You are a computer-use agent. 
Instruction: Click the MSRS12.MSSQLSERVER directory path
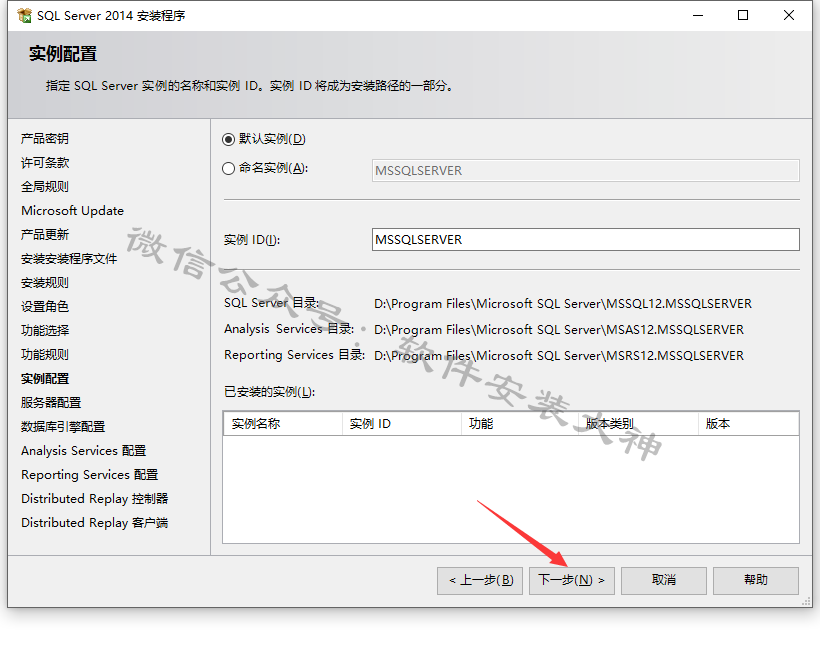coord(559,356)
